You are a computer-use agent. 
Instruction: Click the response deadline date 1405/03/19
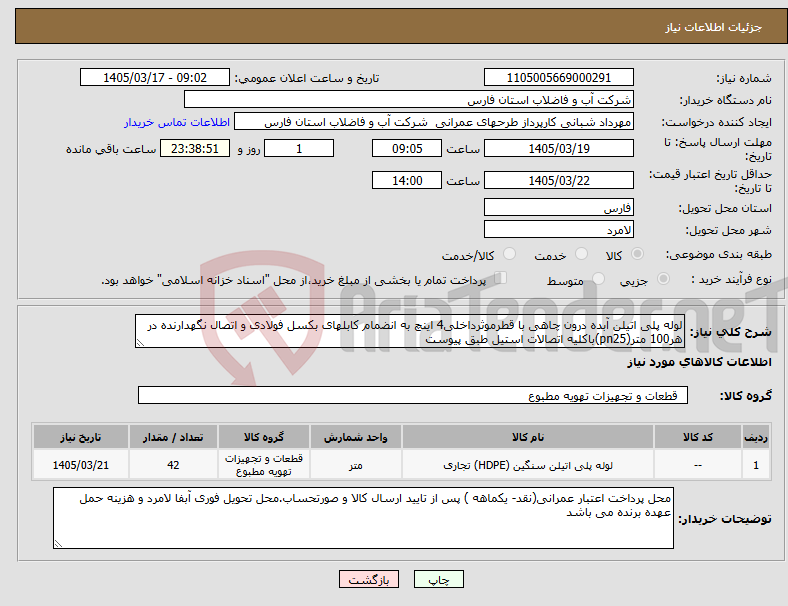pyautogui.click(x=558, y=148)
